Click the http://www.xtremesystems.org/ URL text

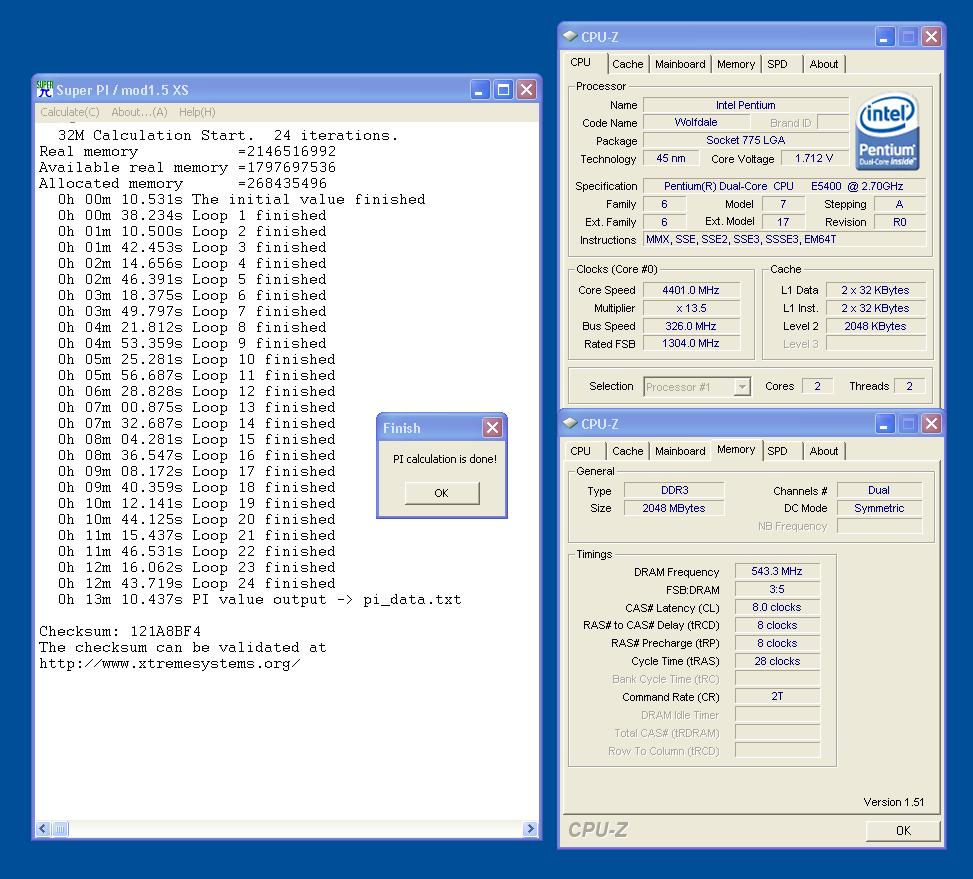click(x=169, y=664)
